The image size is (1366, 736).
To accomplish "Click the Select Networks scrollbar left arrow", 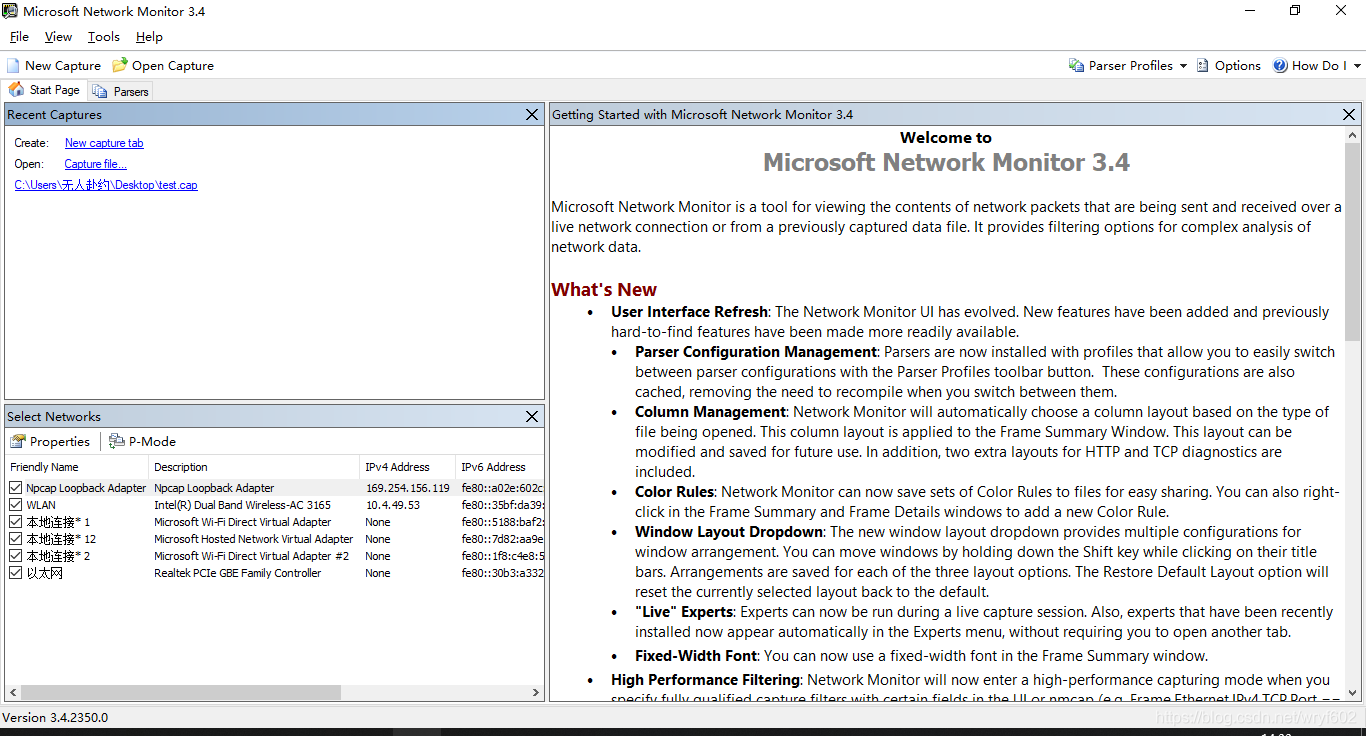I will click(x=12, y=692).
